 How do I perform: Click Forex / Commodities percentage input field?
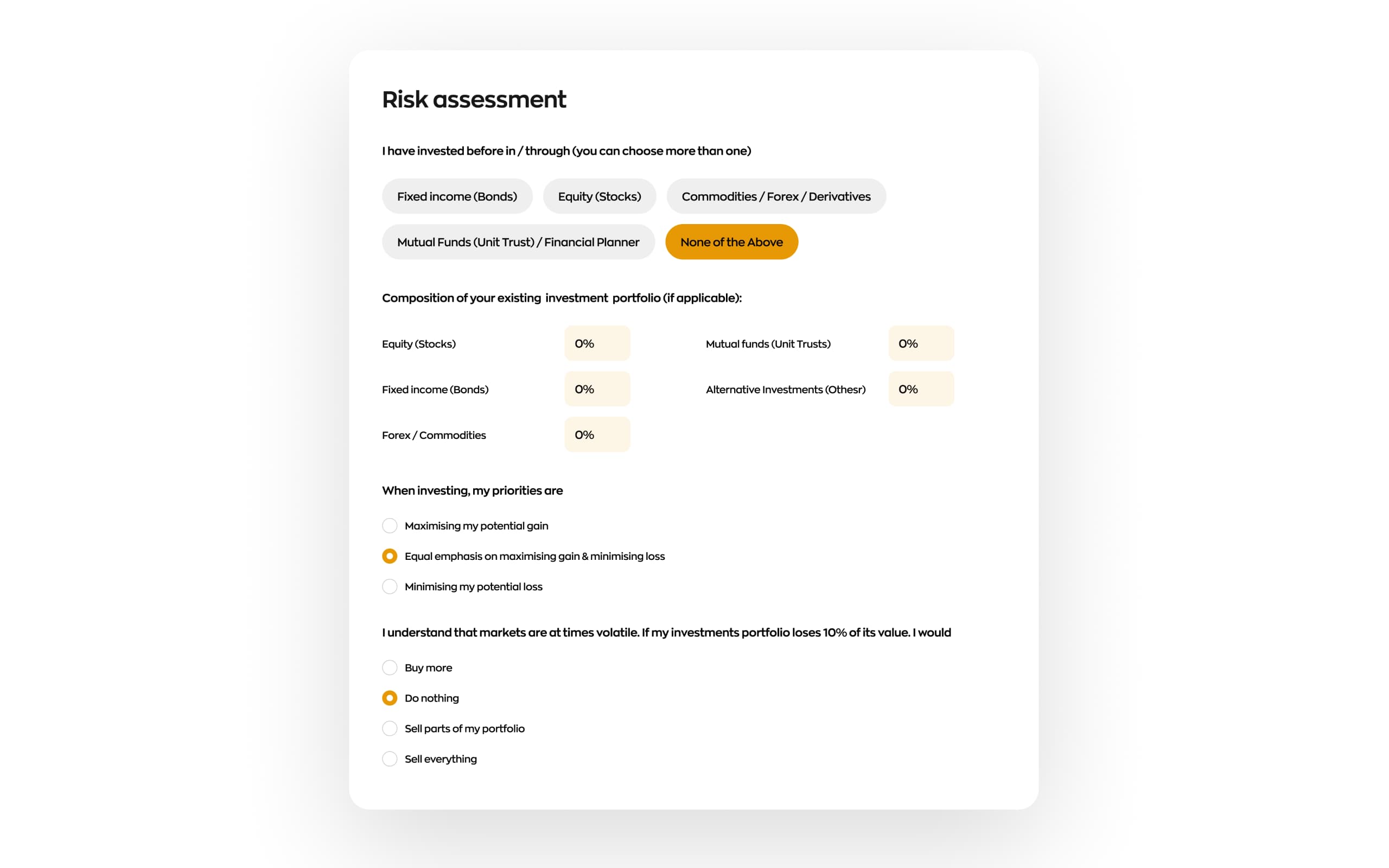(x=597, y=434)
